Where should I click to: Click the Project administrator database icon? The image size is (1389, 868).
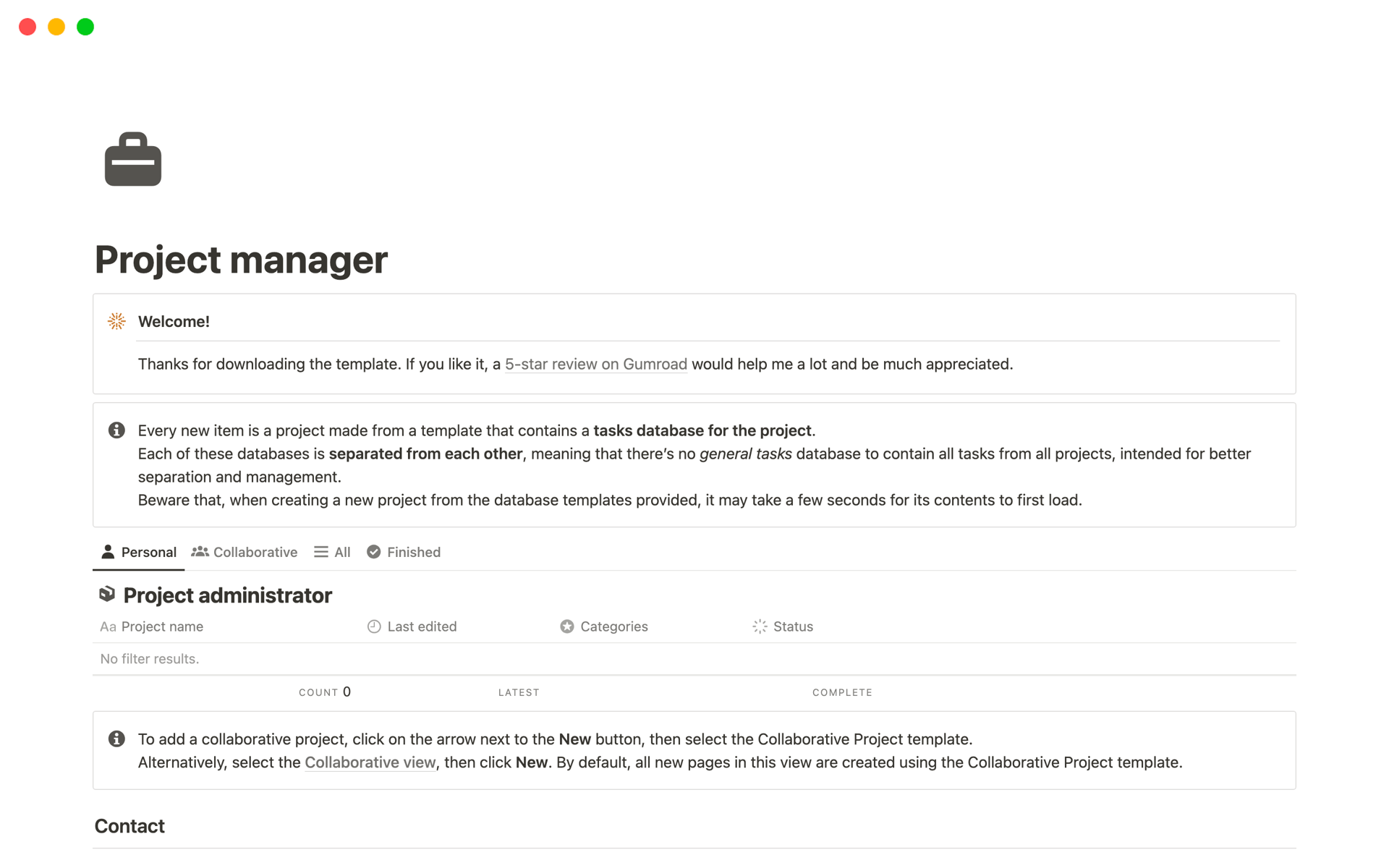point(107,595)
